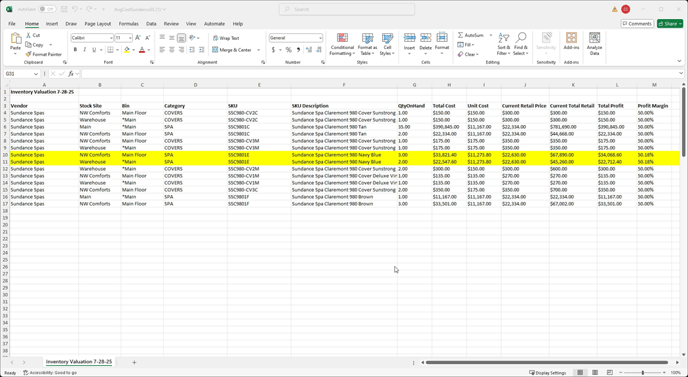Switch to the Formulas tab
Image resolution: width=688 pixels, height=377 pixels.
(129, 24)
